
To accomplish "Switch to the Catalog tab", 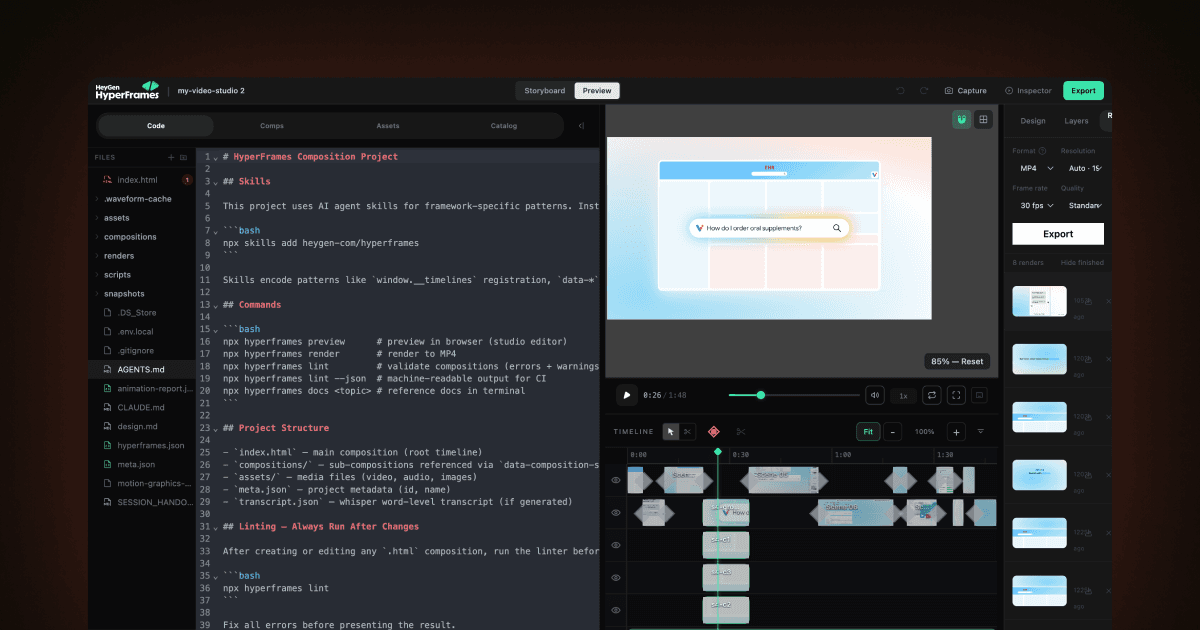I will point(504,126).
